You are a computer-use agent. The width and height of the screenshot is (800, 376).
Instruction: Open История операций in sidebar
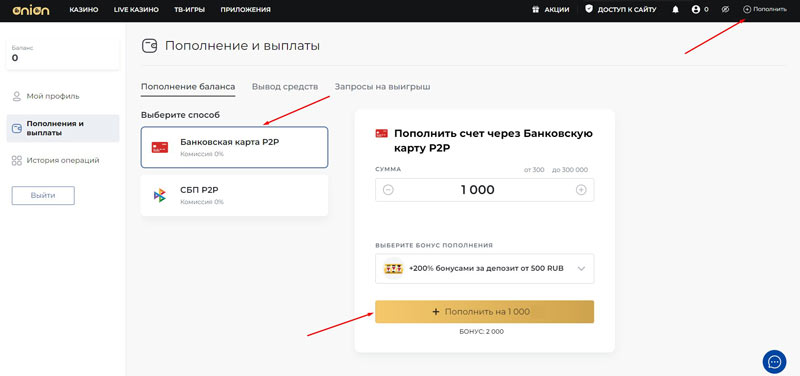click(x=63, y=160)
